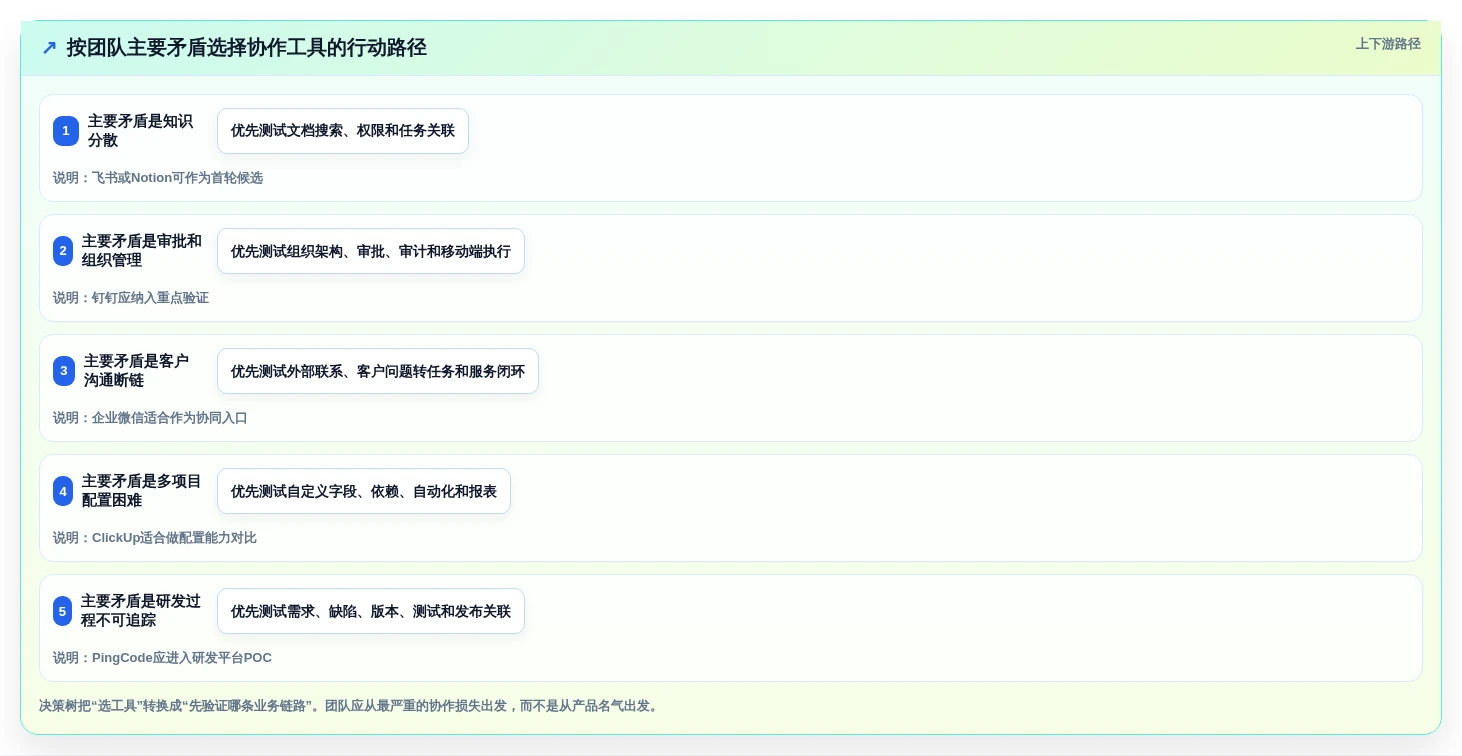Click the footer summary starting 决策树把
Image resolution: width=1462 pixels, height=756 pixels.
coord(350,706)
